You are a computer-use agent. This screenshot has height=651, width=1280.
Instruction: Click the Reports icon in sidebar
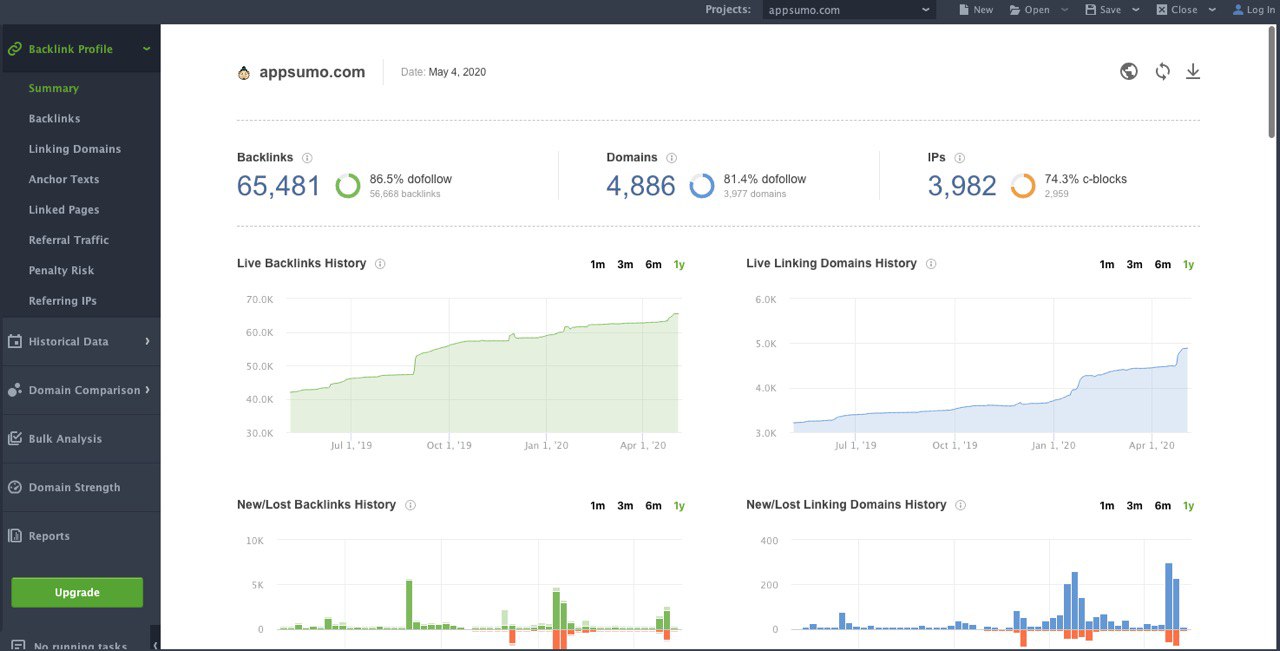pos(15,536)
